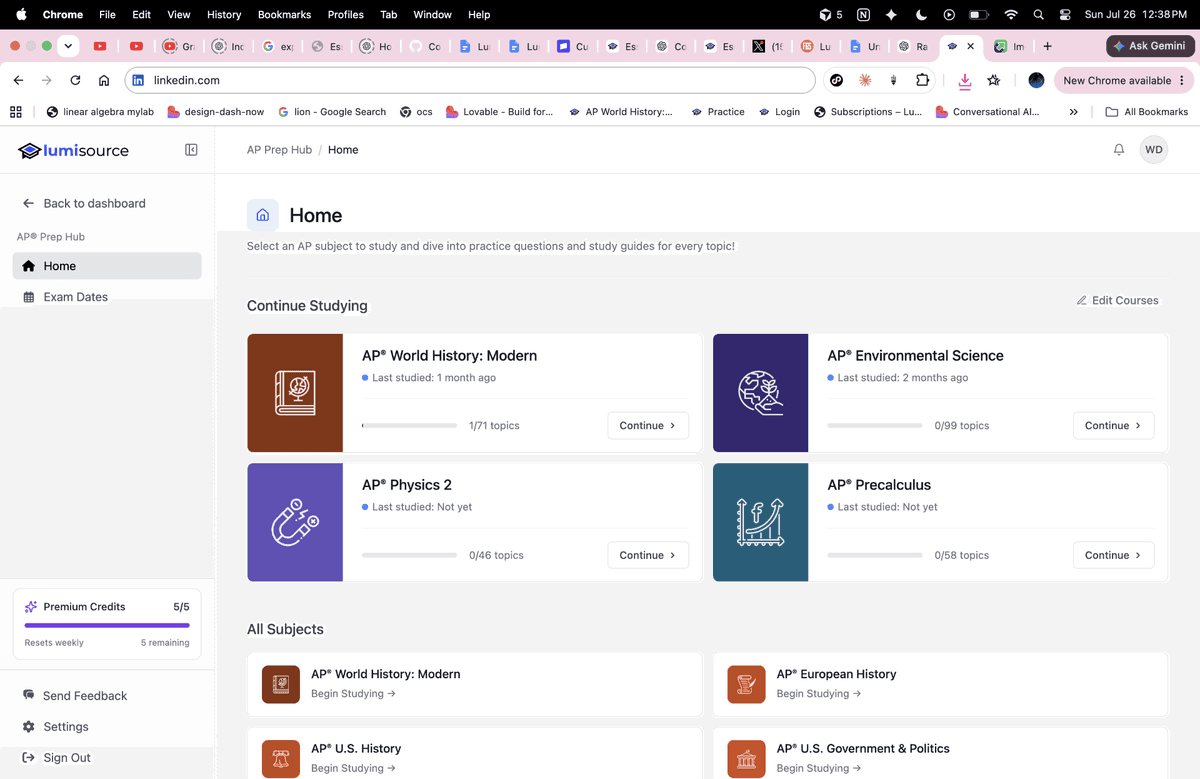Open the apps grid in bookmarks bar
The height and width of the screenshot is (779, 1200).
pos(15,112)
